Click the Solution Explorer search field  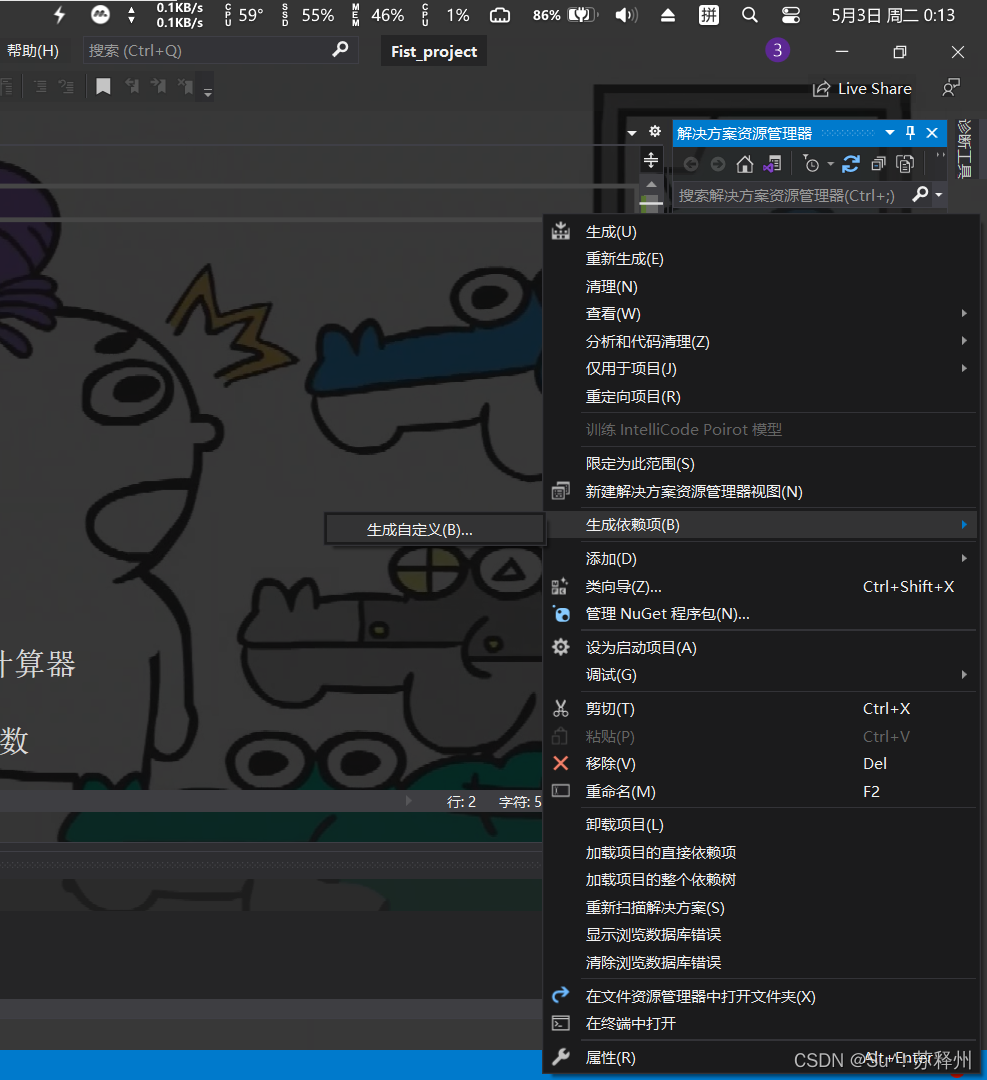coord(792,196)
